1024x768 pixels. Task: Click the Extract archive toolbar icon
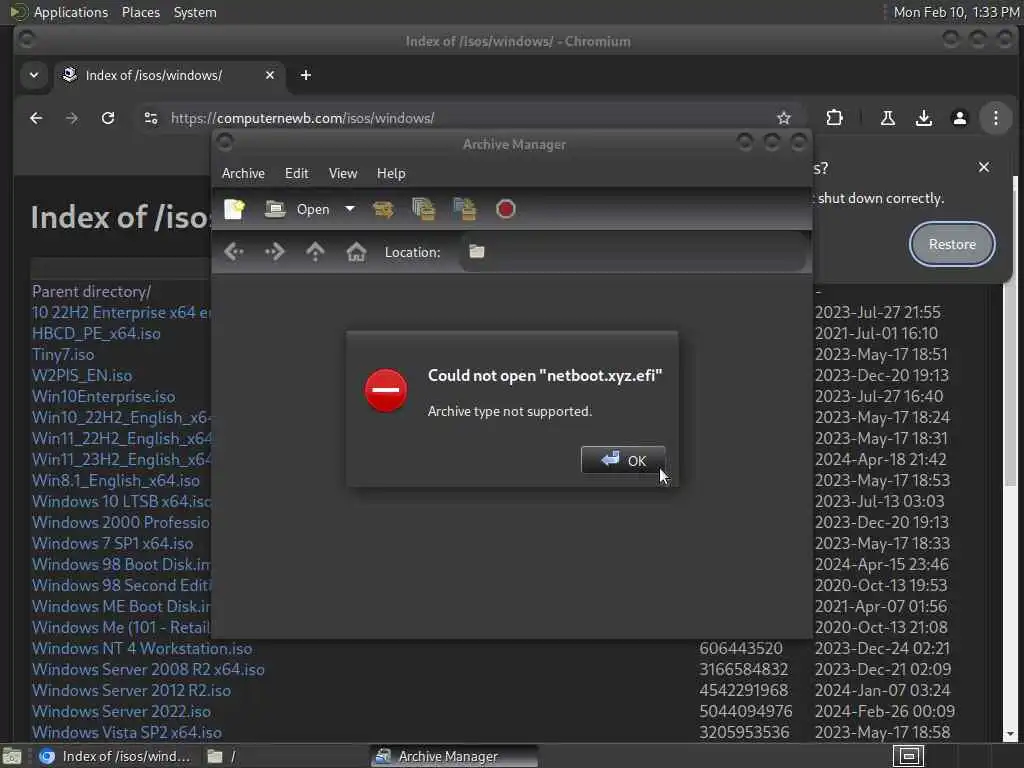[x=383, y=209]
